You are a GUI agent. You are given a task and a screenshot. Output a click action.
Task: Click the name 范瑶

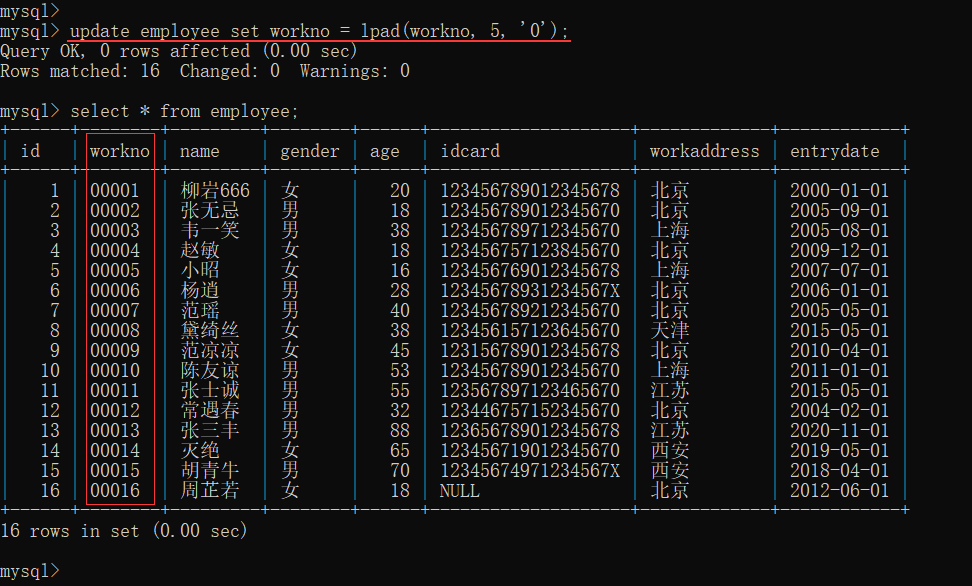click(x=200, y=310)
